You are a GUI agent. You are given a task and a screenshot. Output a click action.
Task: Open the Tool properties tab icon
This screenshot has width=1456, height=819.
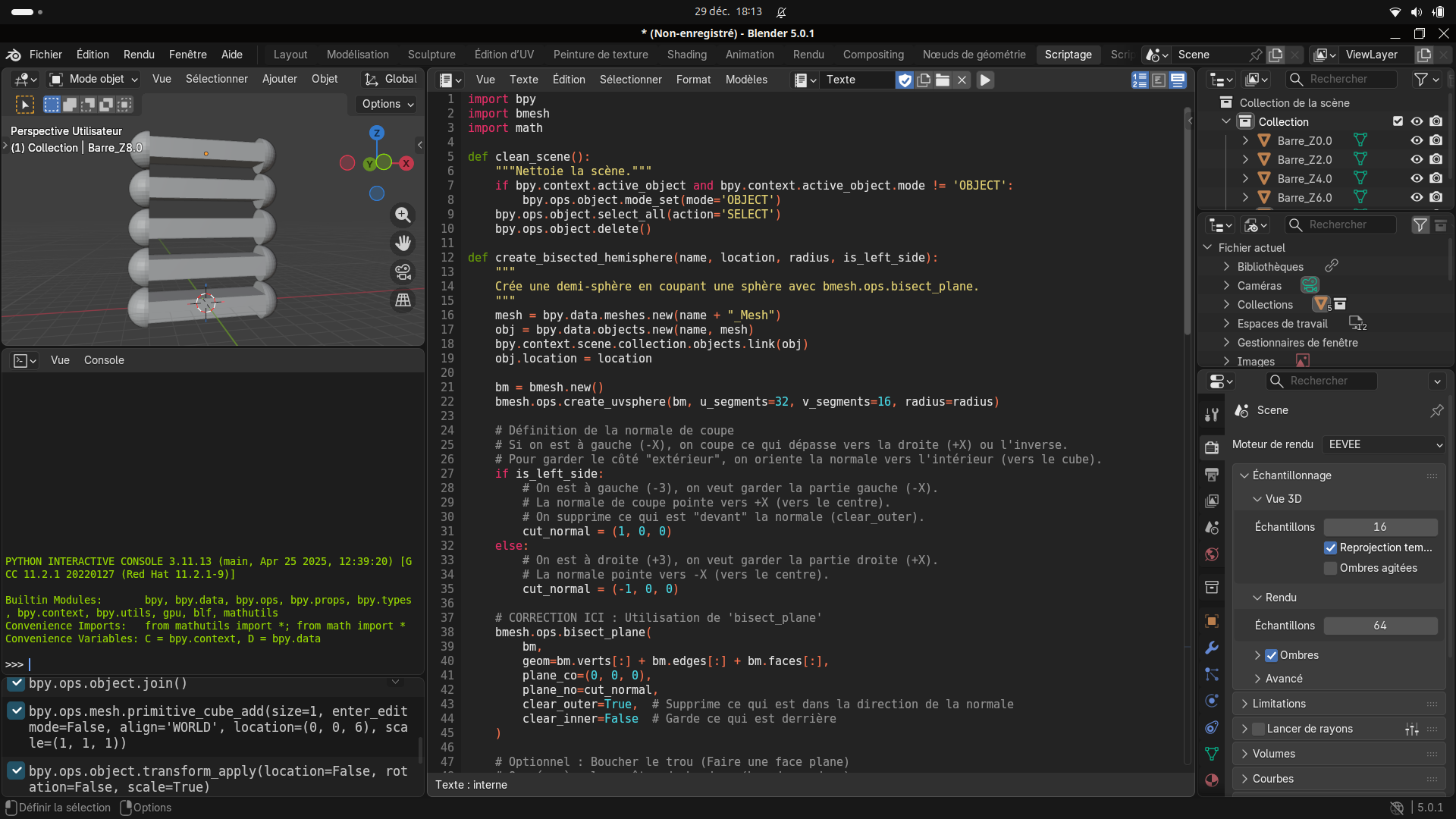click(x=1212, y=415)
